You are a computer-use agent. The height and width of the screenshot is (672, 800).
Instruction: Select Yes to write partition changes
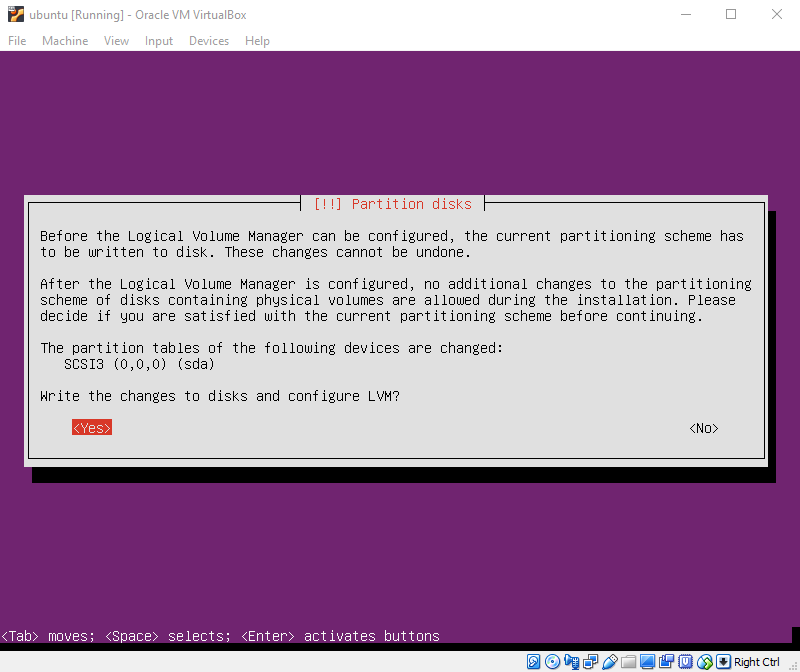tap(91, 427)
